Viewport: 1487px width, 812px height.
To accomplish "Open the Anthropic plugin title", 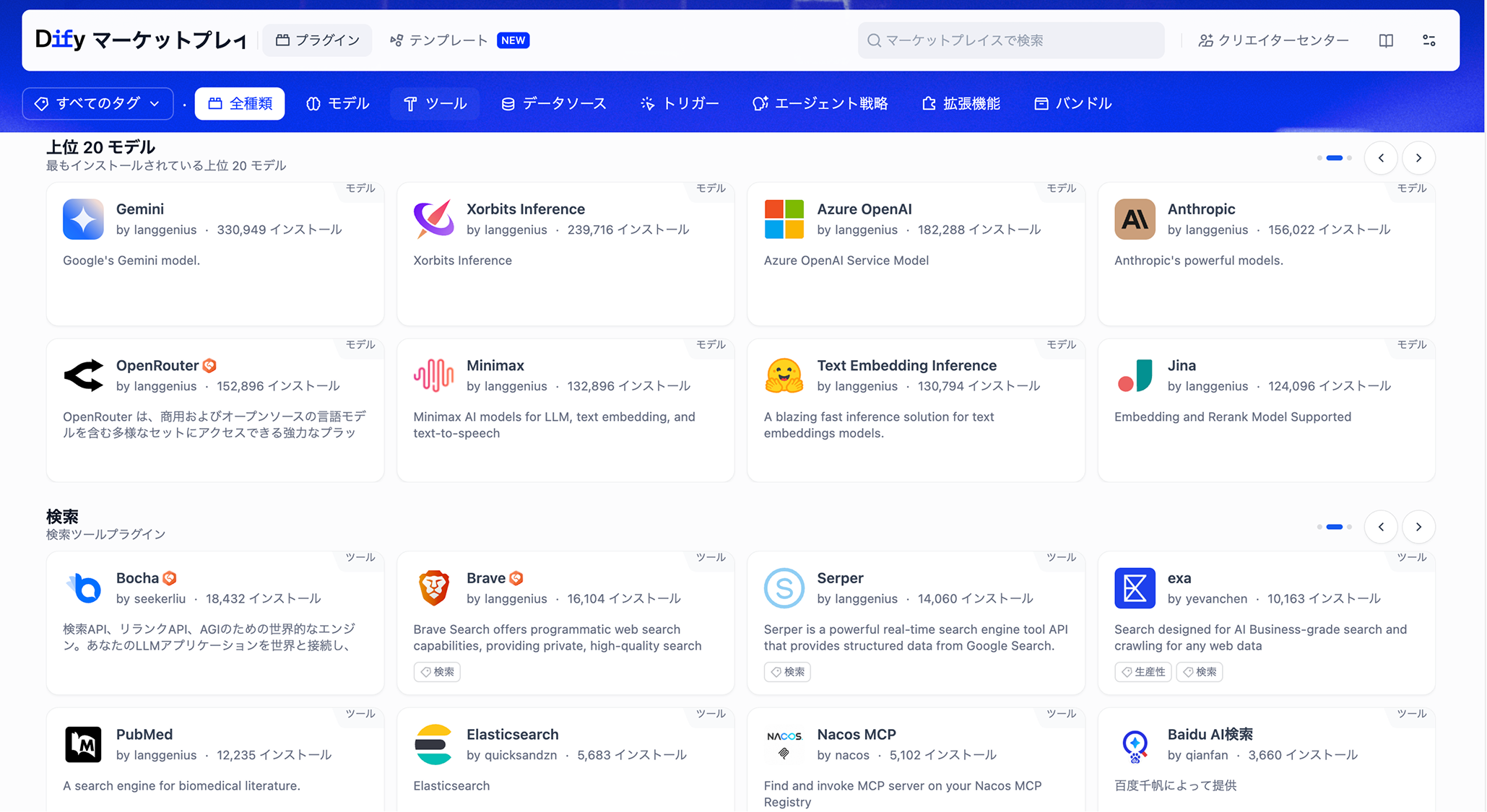I will (x=1201, y=209).
